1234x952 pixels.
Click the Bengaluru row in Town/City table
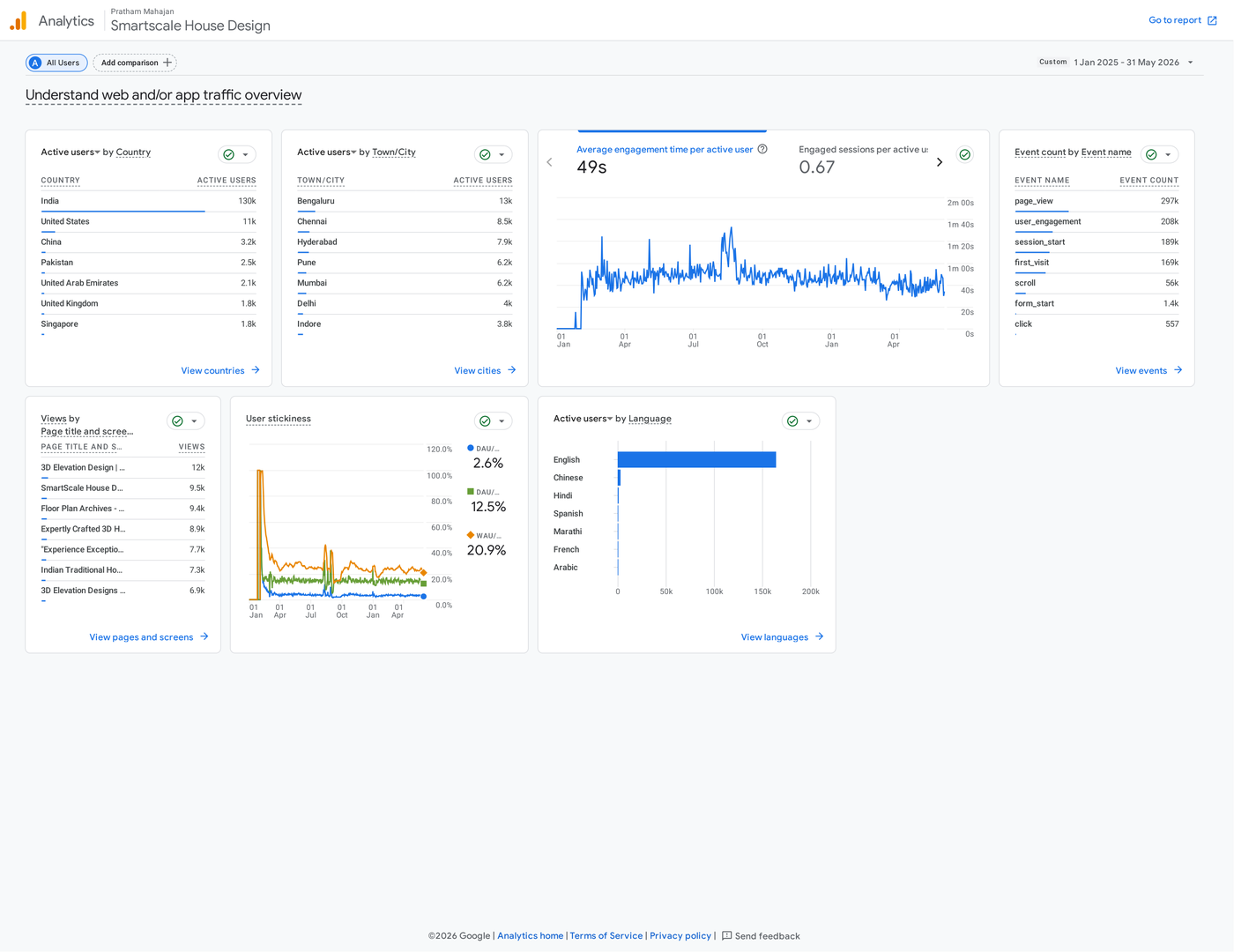point(405,201)
